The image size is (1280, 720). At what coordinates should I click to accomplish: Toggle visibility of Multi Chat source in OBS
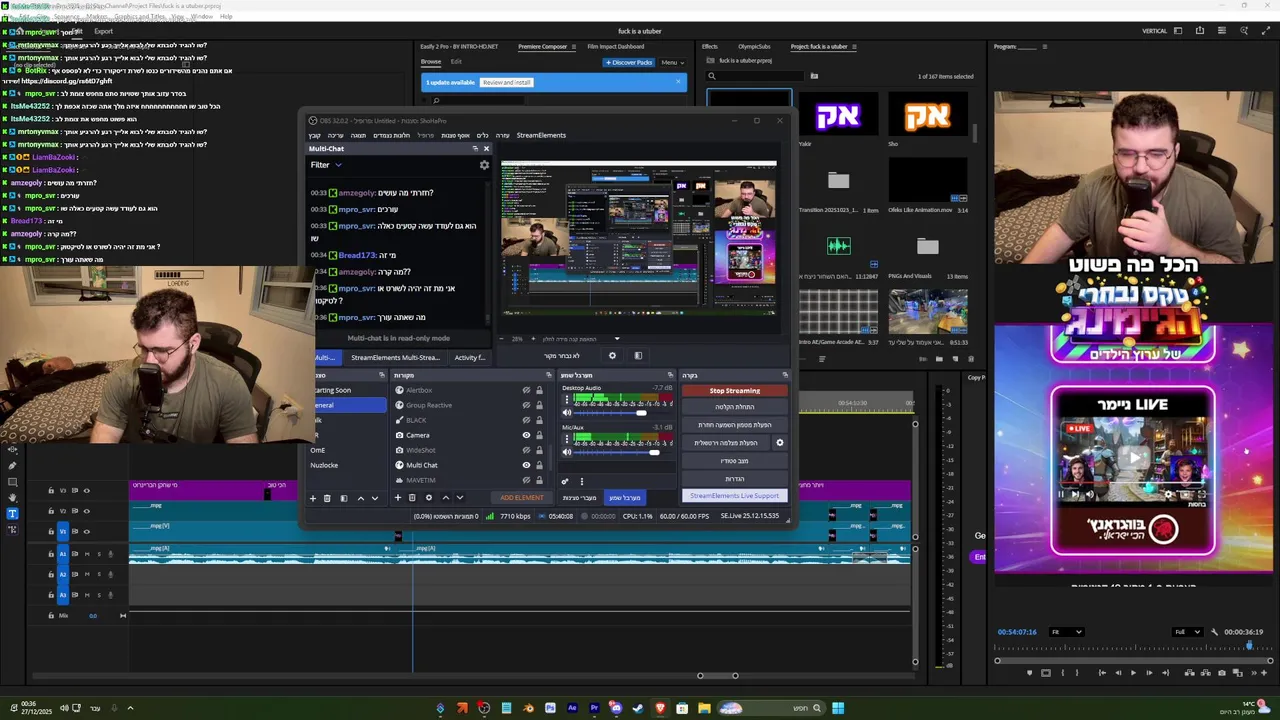tap(527, 465)
